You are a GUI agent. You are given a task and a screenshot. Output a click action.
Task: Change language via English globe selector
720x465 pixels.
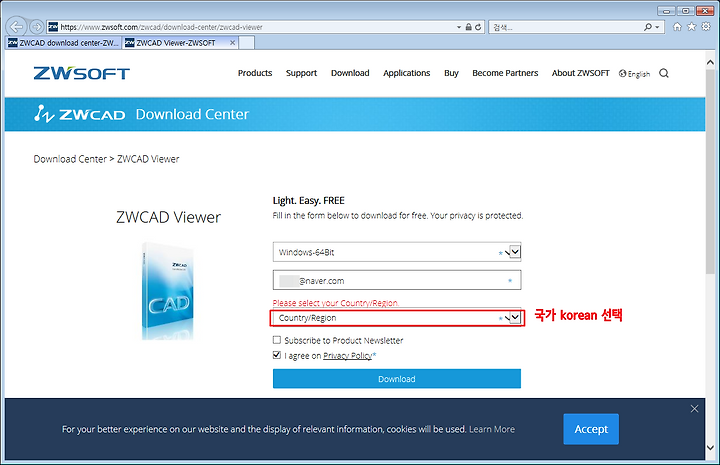point(634,74)
